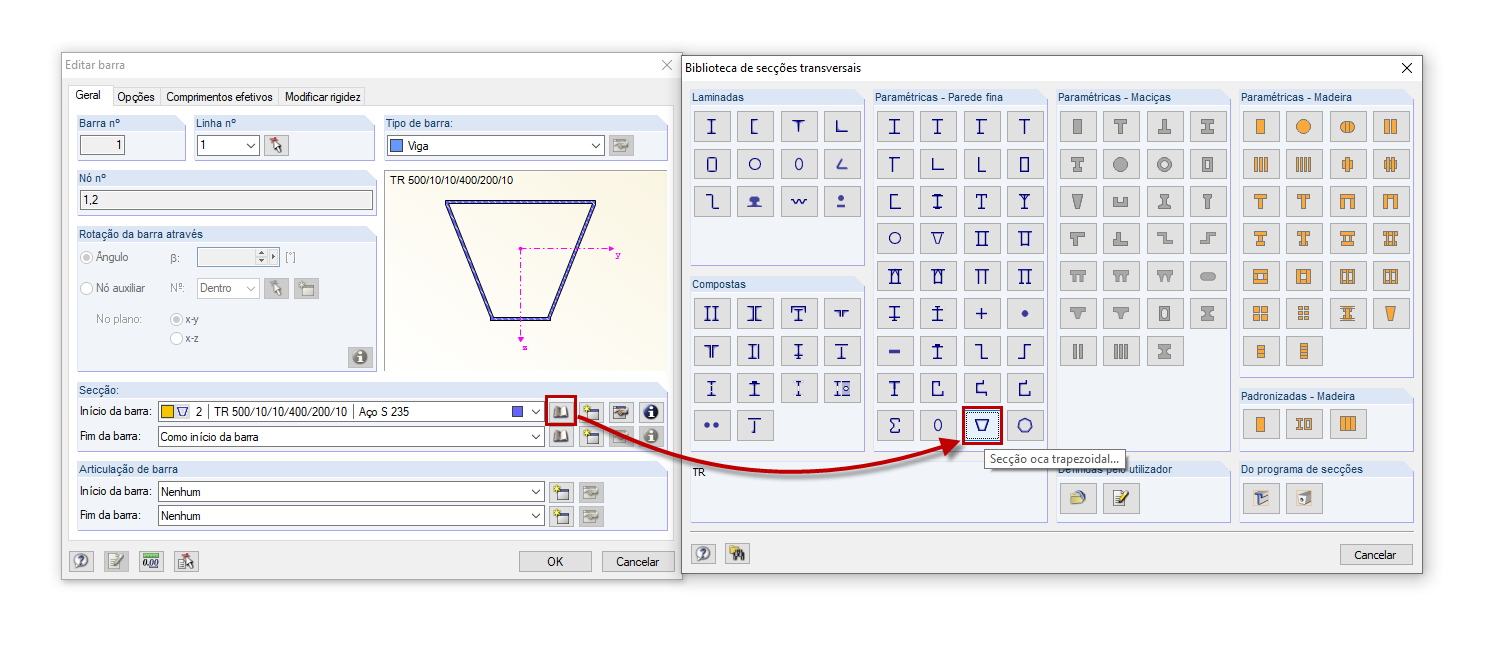This screenshot has width=1487, height=651.
Task: Select the Nó auxiliar radio button
Action: click(87, 288)
